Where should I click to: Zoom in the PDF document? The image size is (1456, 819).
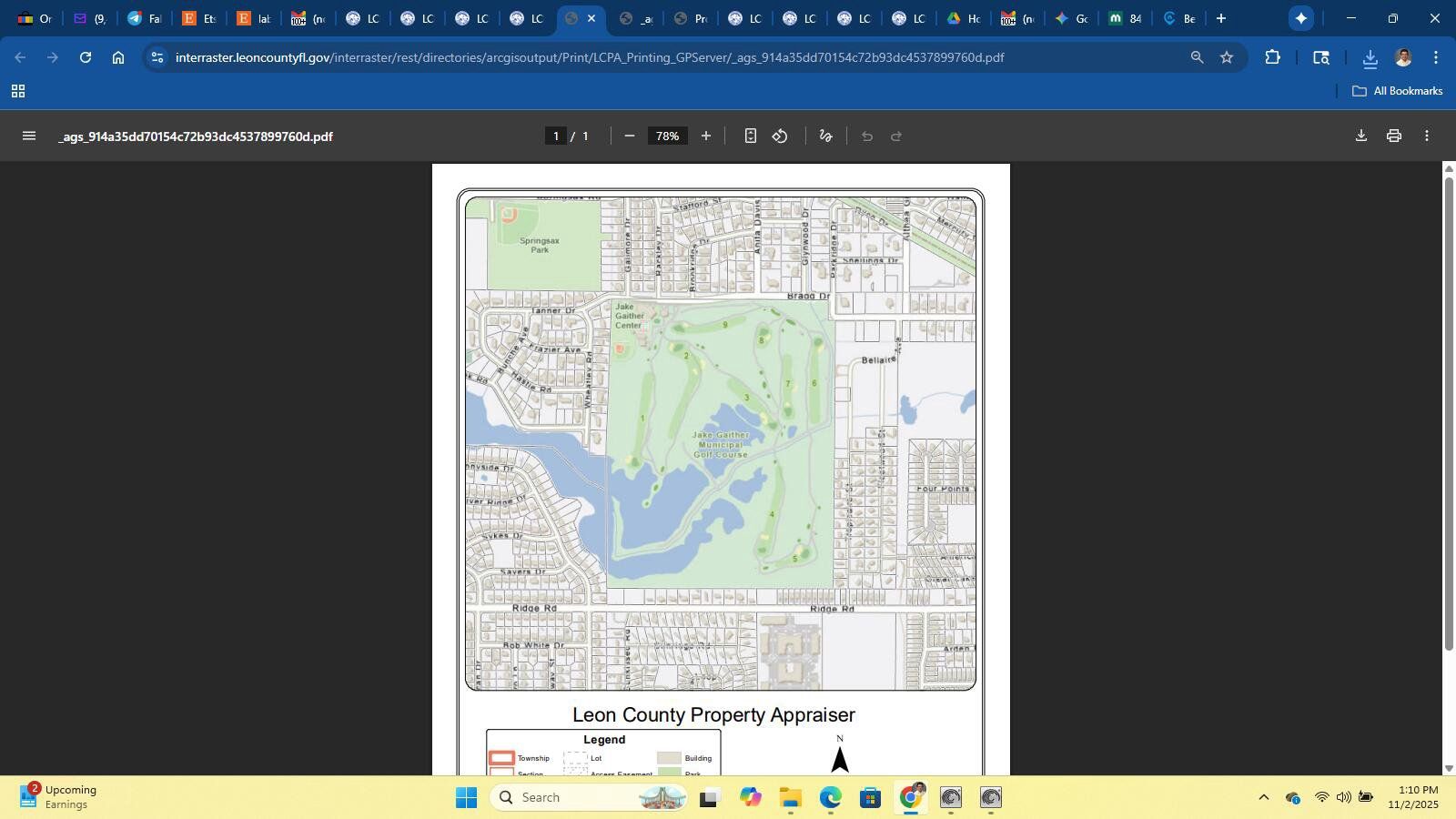(705, 136)
